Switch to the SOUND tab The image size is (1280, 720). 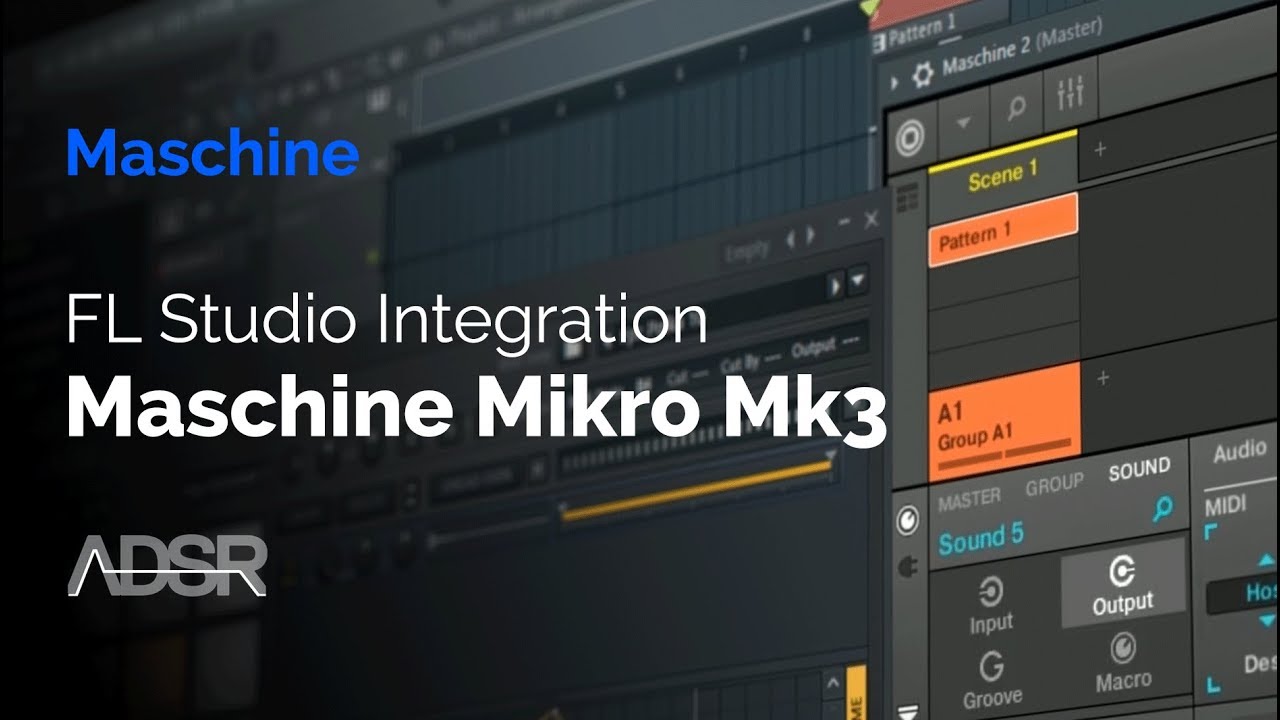1139,469
